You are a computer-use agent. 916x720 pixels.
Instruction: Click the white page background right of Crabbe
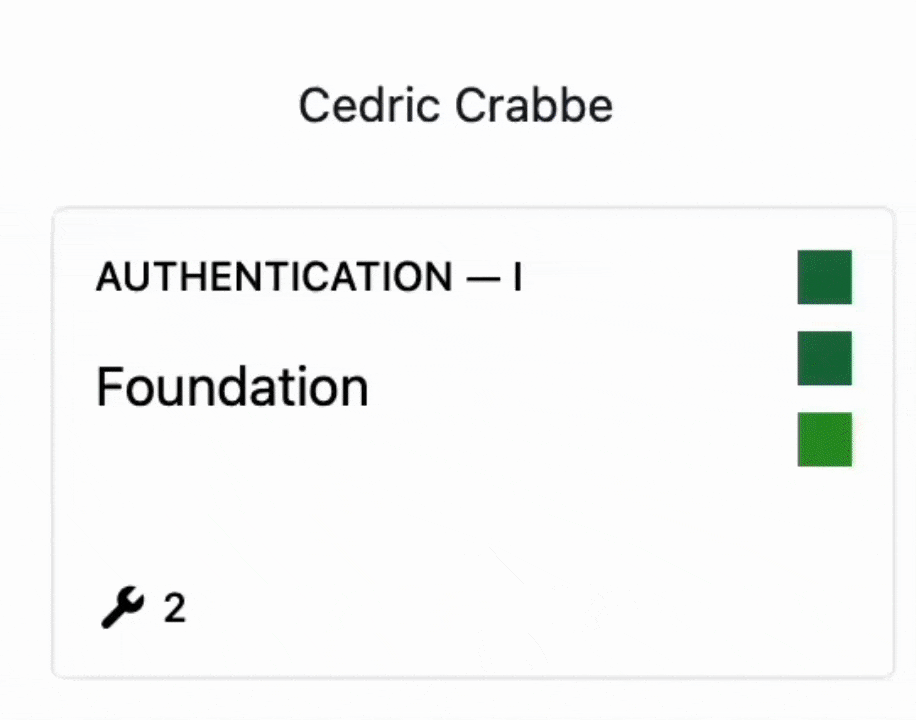click(x=760, y=105)
